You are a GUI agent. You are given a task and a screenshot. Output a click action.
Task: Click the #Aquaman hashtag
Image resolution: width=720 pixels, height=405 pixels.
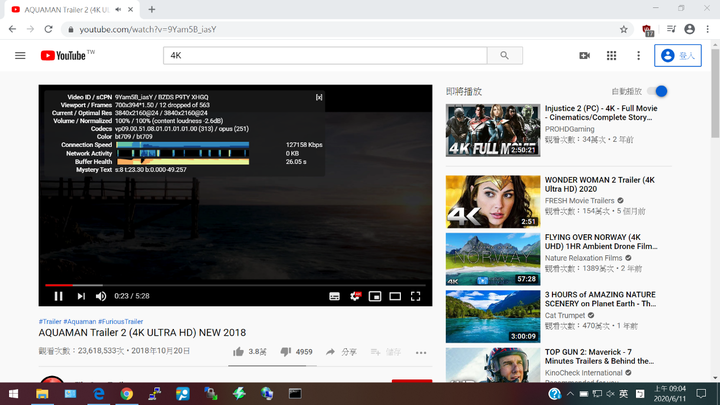pyautogui.click(x=79, y=321)
